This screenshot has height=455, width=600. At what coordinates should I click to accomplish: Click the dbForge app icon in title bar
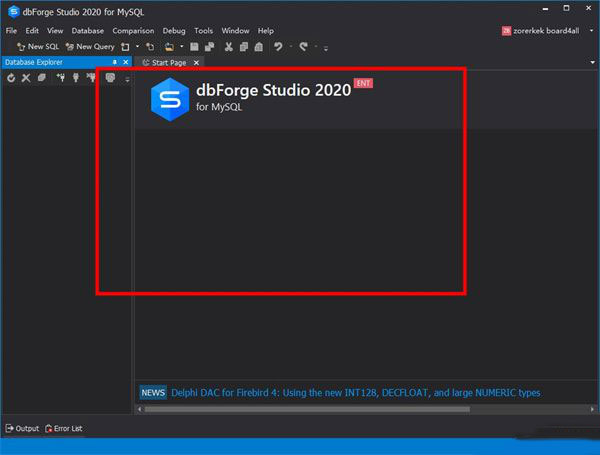14,12
